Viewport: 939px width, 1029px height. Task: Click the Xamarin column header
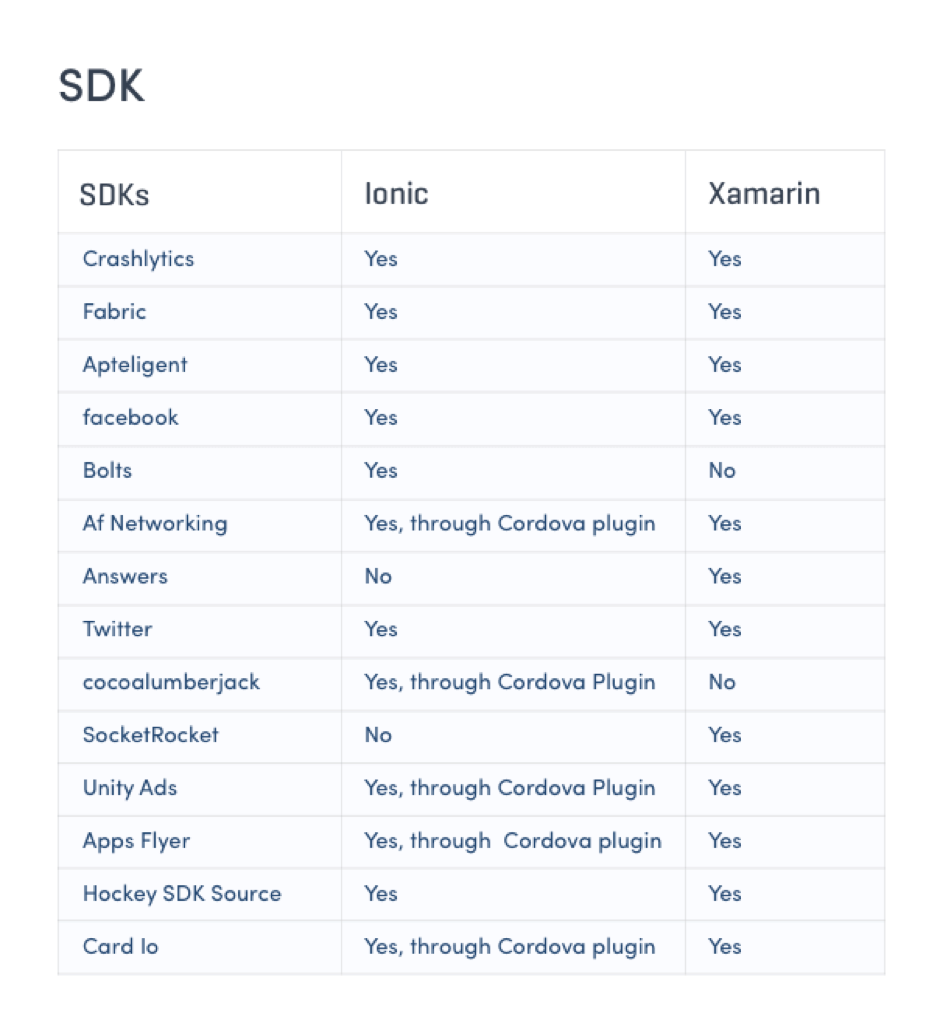pyautogui.click(x=764, y=194)
